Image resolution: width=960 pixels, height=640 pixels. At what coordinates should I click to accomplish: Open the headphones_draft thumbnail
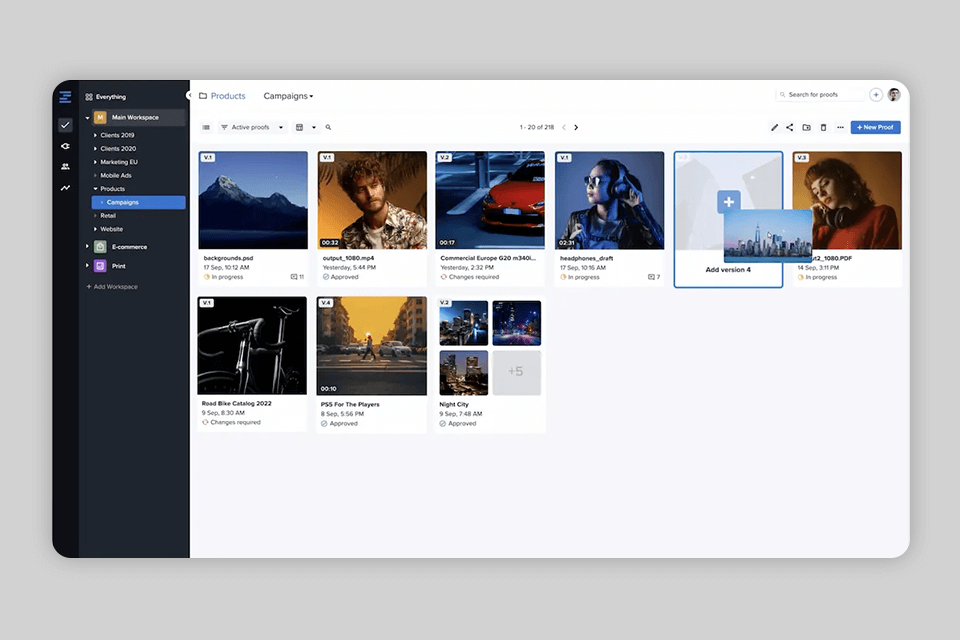click(609, 200)
